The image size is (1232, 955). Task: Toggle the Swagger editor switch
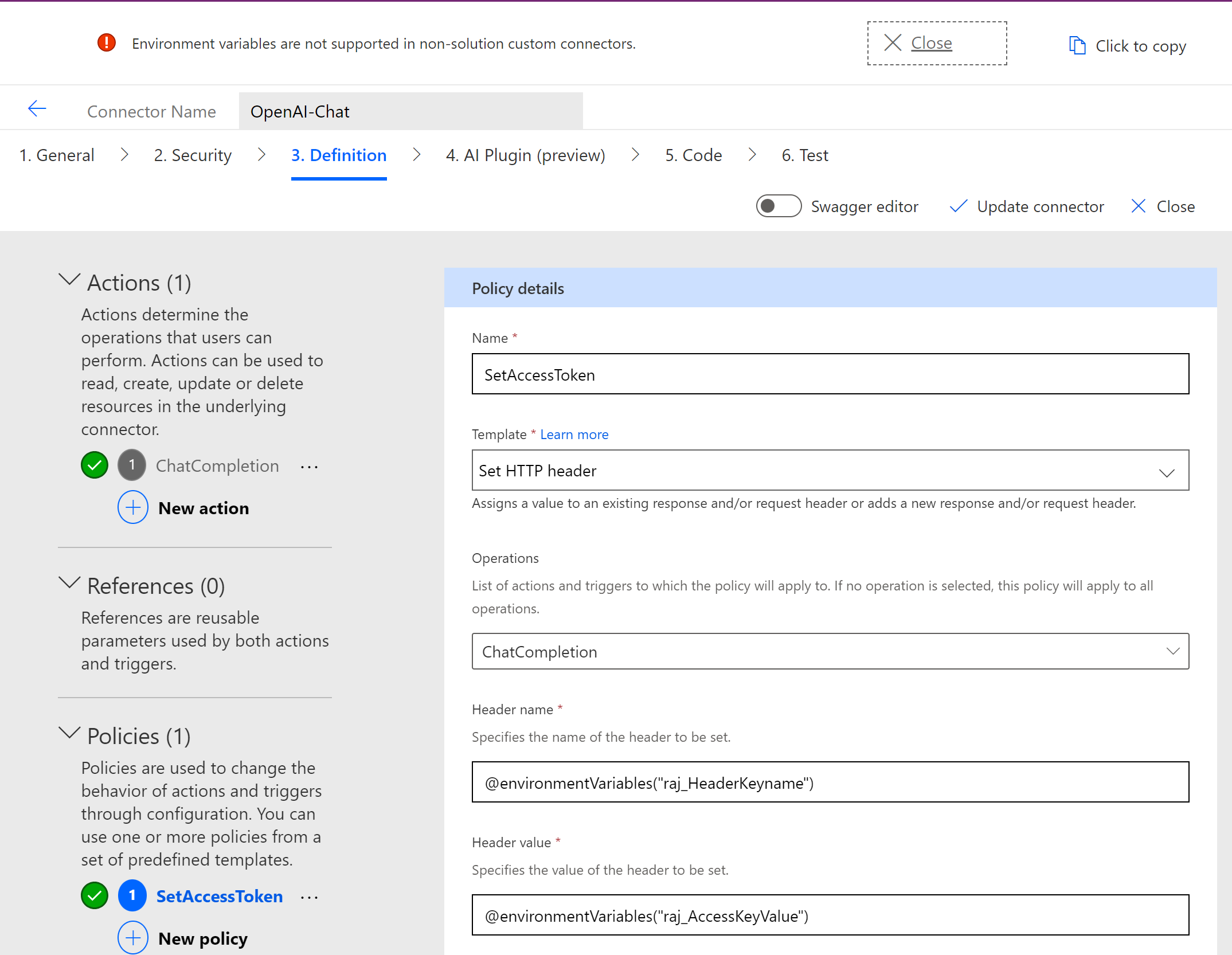778,206
